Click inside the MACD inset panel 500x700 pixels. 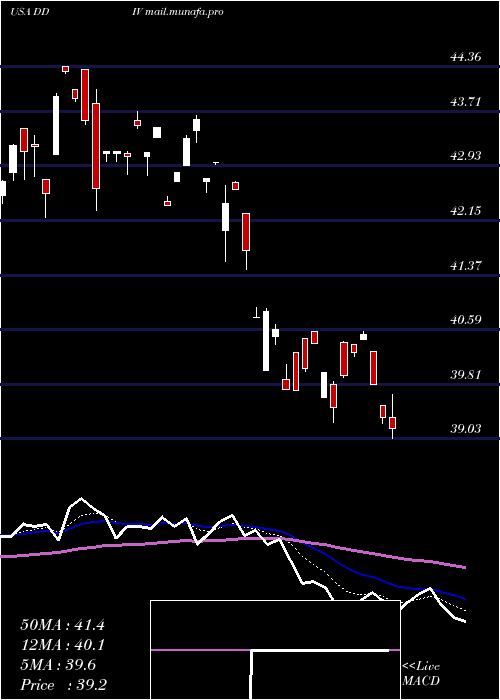pyautogui.click(x=275, y=650)
